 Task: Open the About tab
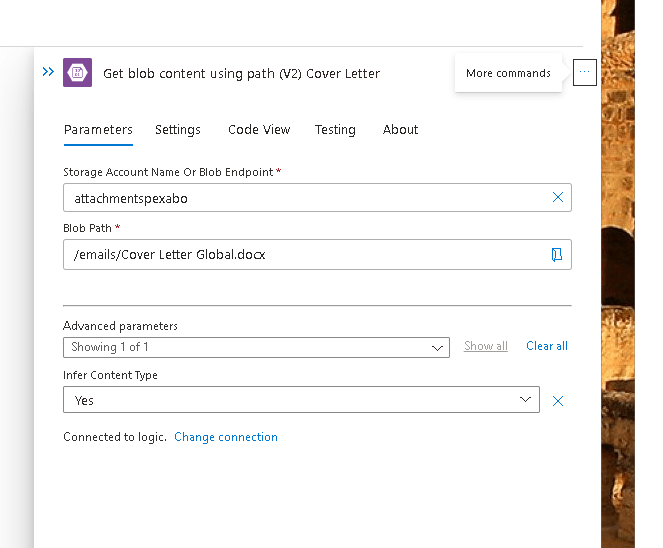click(400, 129)
